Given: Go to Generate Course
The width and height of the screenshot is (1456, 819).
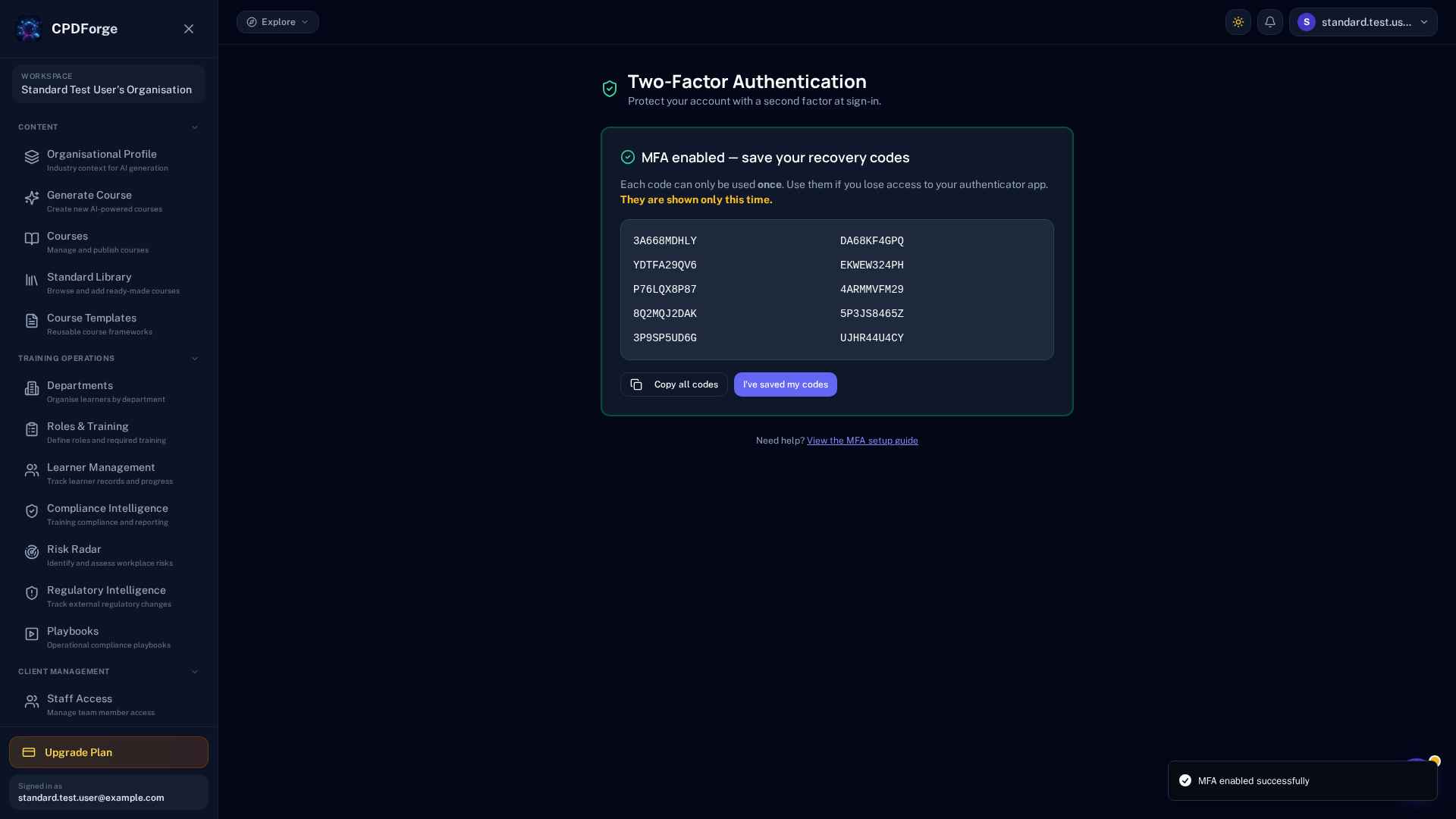Looking at the screenshot, I should [x=108, y=201].
